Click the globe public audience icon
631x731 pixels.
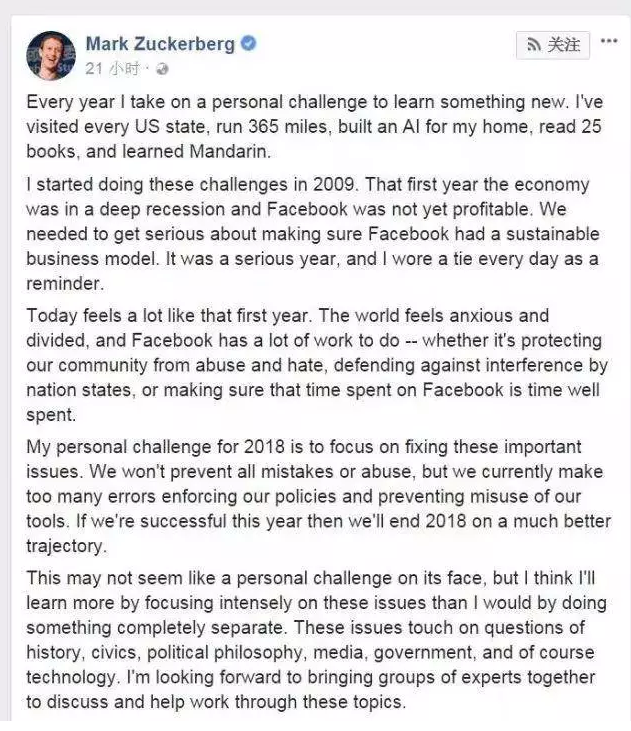(162, 69)
